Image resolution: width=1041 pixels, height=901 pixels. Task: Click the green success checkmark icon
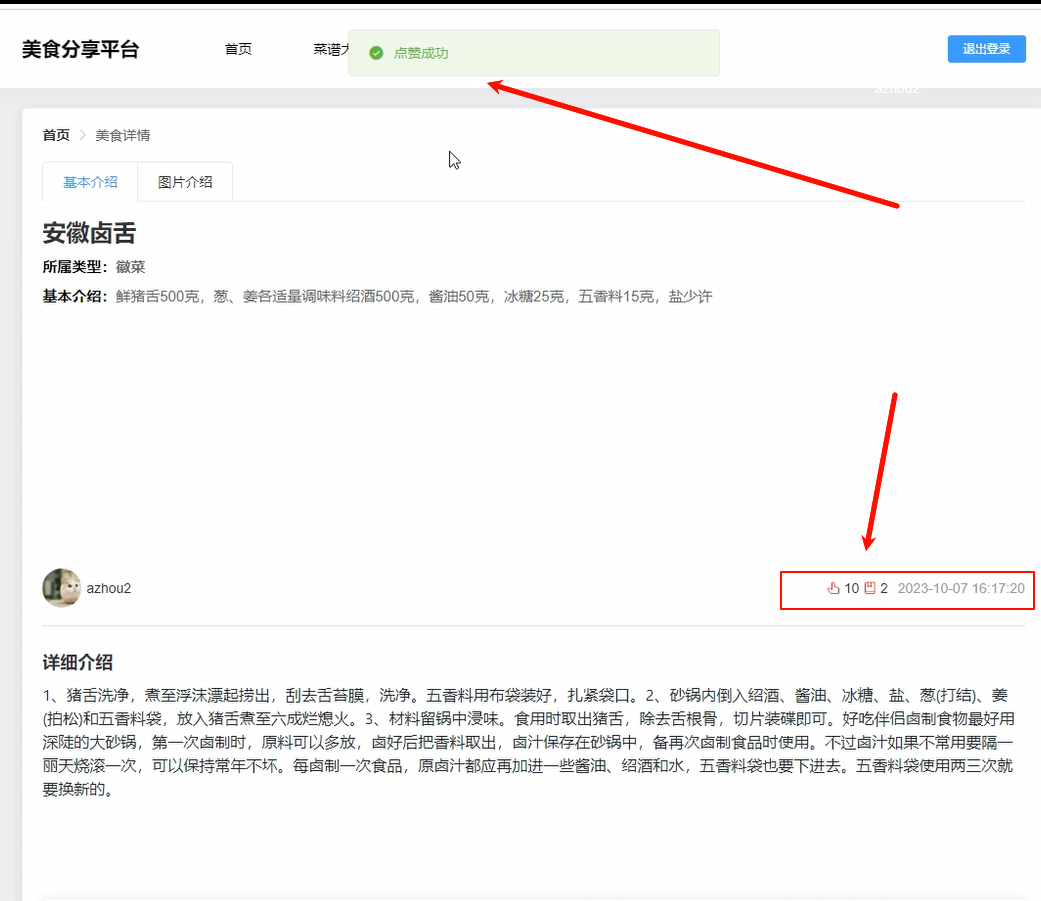(376, 53)
